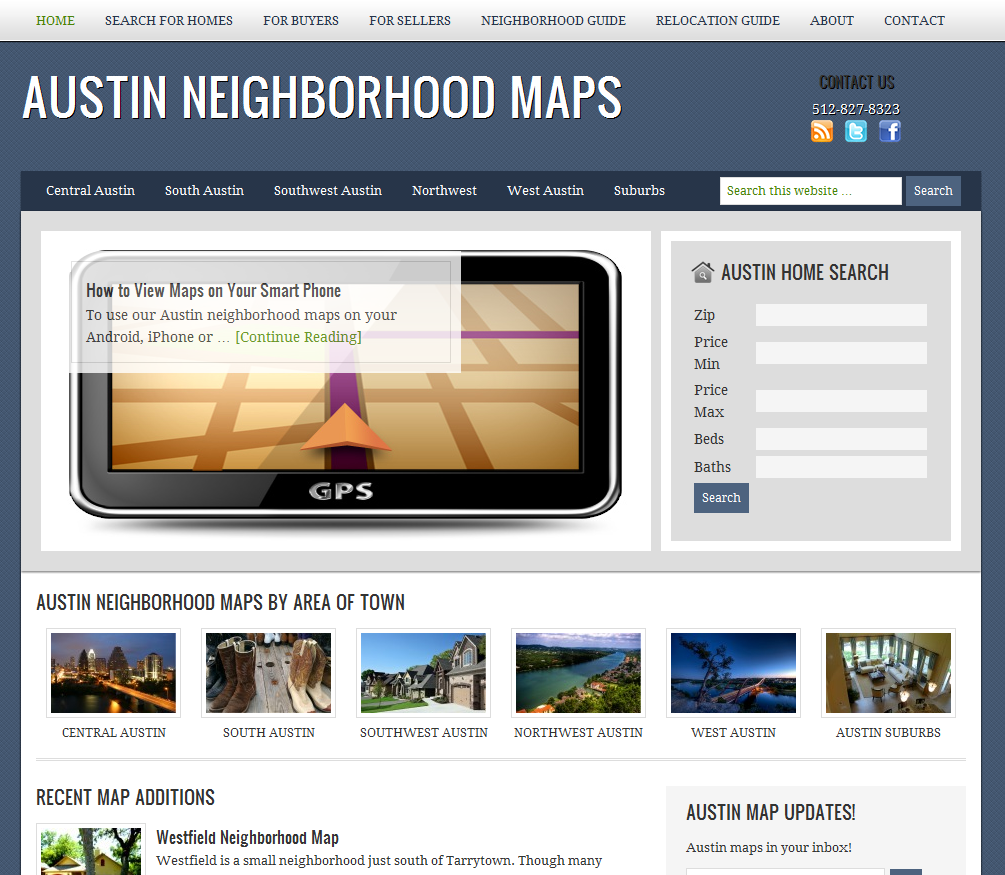1005x875 pixels.
Task: Open the West Austin bridge thumbnail
Action: [733, 673]
